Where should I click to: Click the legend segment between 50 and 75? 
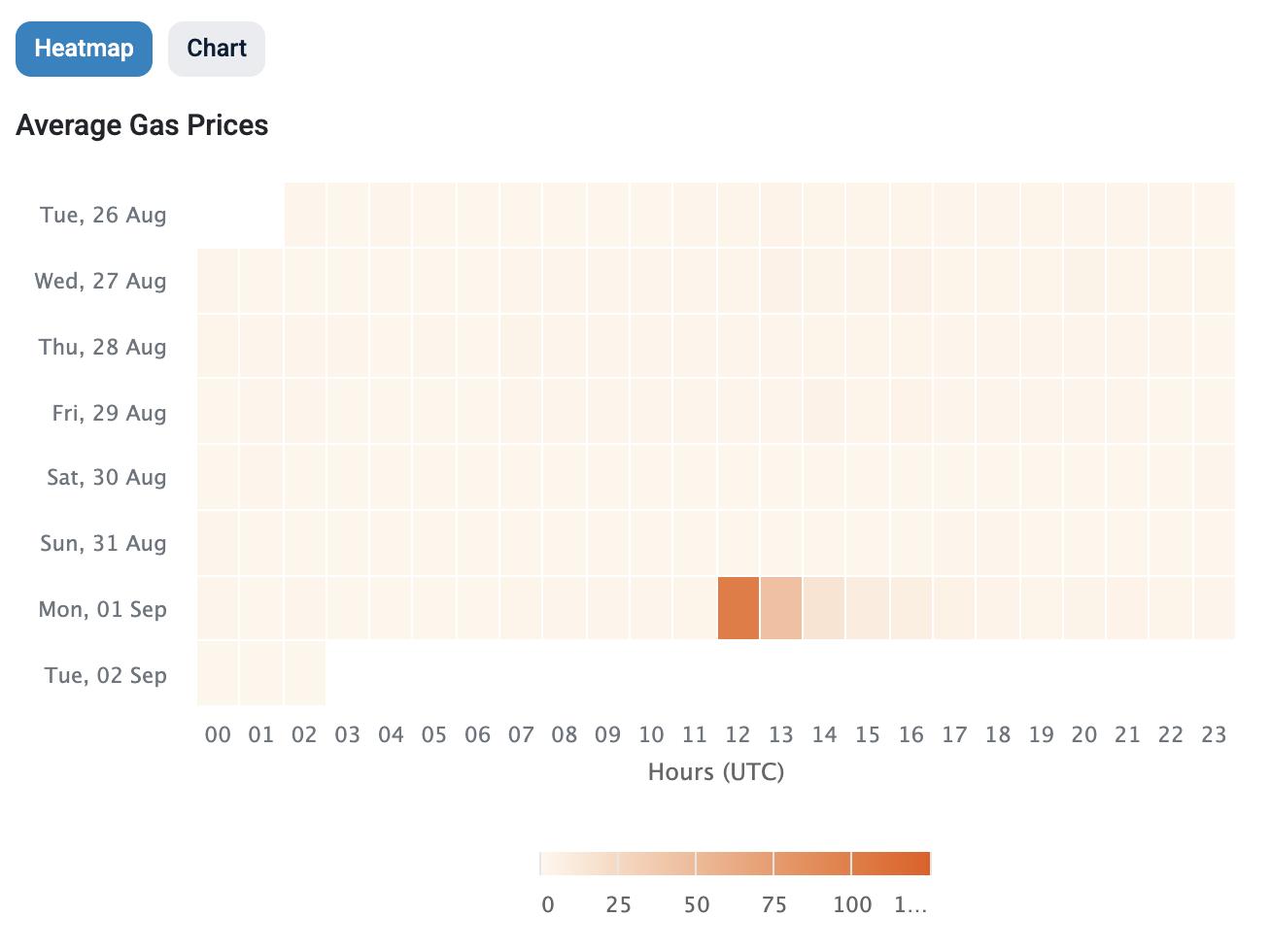(x=735, y=864)
